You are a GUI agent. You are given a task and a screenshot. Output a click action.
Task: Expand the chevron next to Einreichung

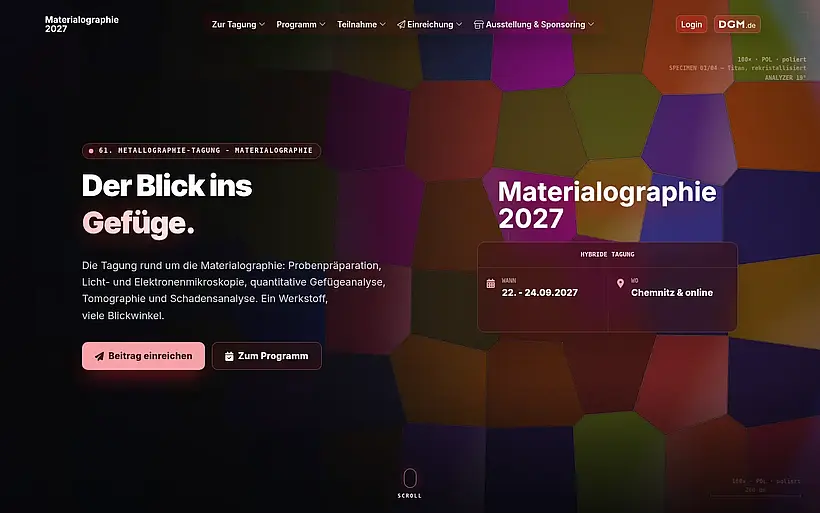pyautogui.click(x=459, y=25)
